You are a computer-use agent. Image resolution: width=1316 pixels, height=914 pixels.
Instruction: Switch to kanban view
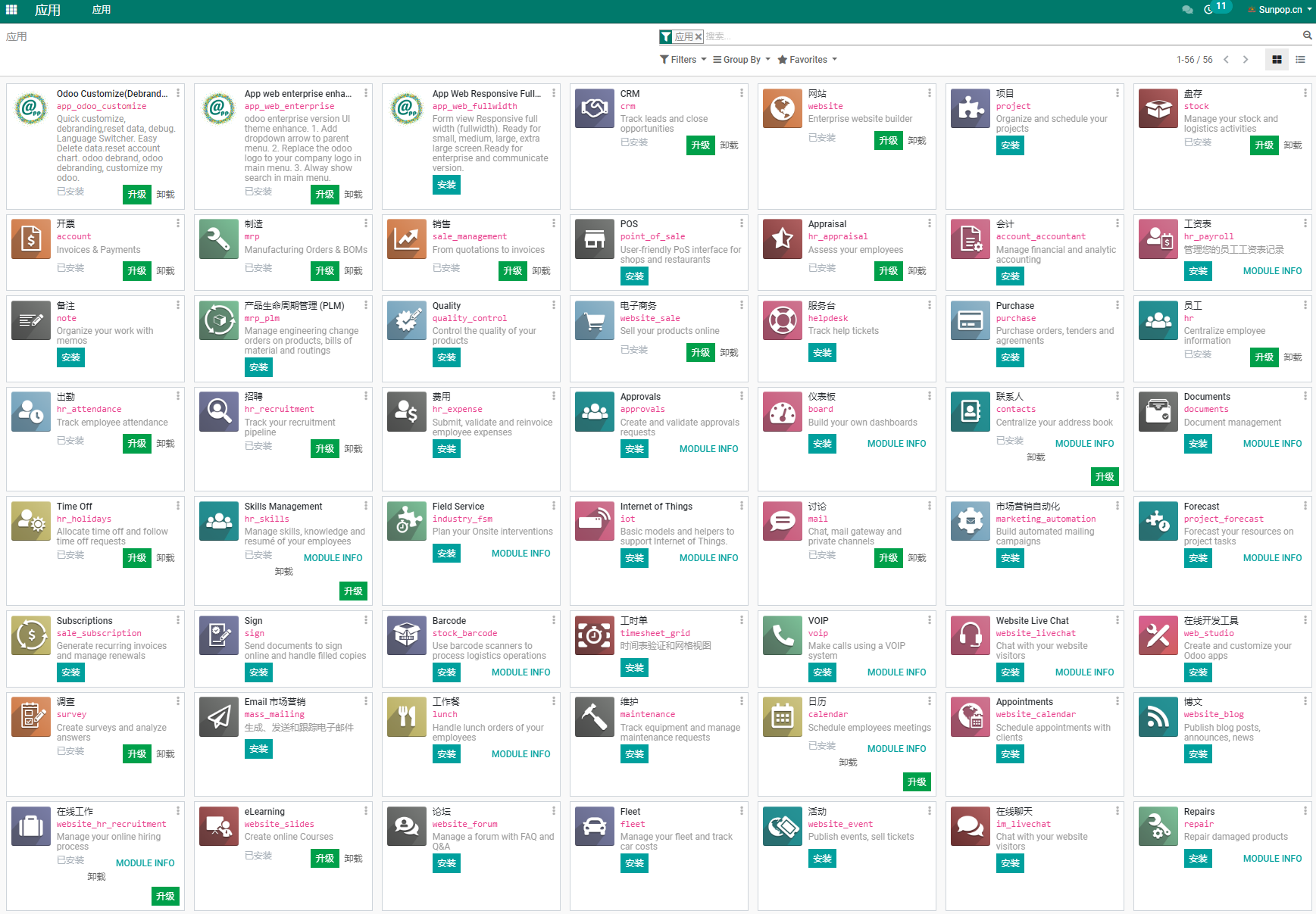tap(1277, 60)
